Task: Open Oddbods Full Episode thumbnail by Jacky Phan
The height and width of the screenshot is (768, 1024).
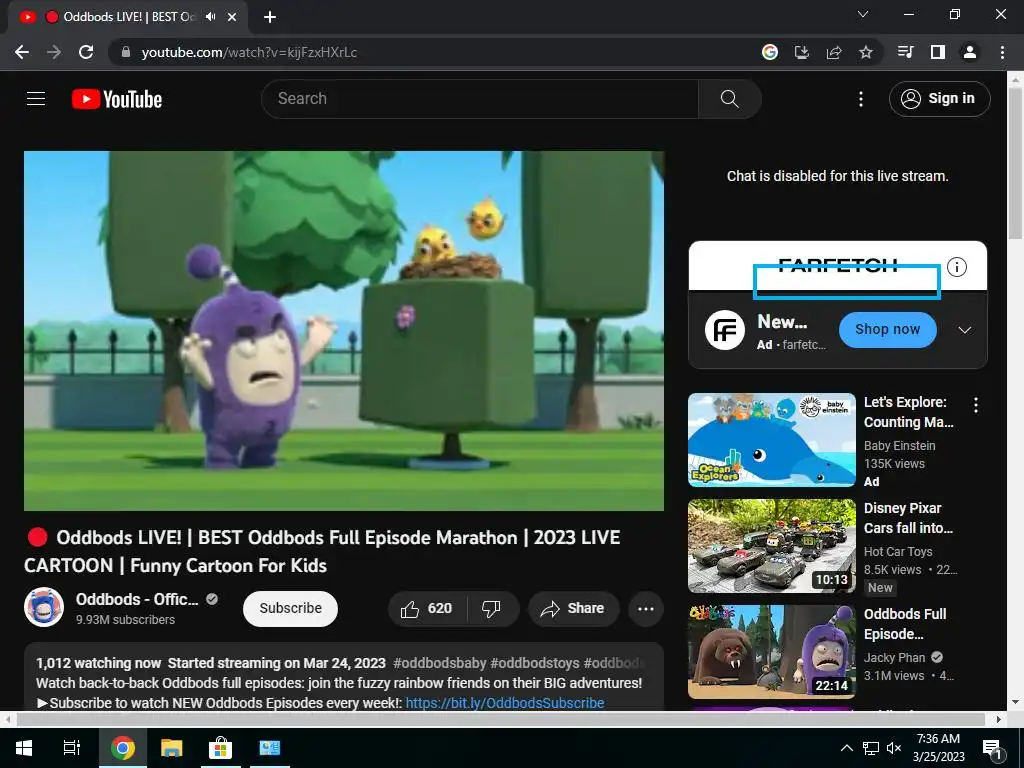Action: click(772, 651)
